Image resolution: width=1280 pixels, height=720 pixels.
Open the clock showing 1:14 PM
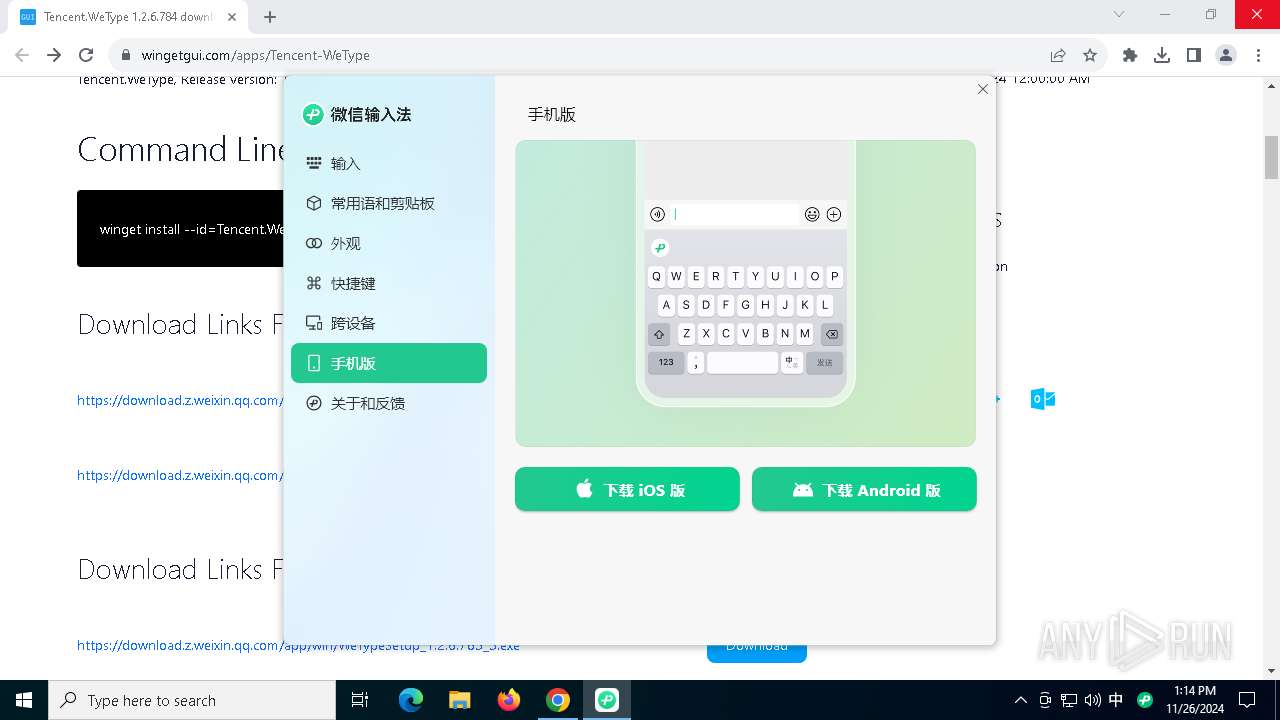pos(1195,700)
